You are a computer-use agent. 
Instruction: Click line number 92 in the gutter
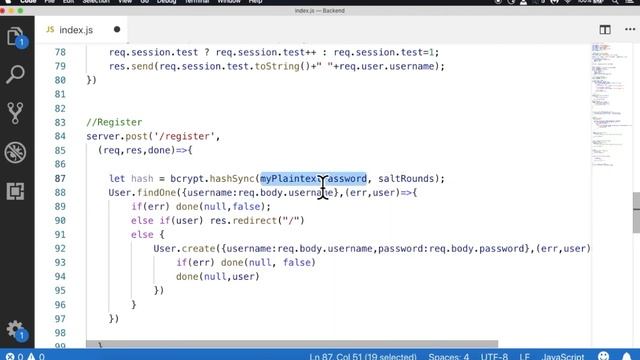pyautogui.click(x=60, y=249)
